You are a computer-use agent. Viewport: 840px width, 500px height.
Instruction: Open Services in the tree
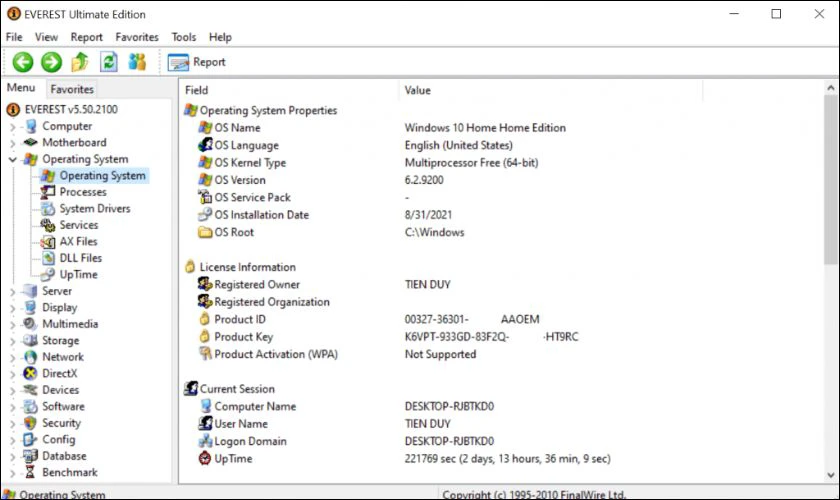click(x=78, y=225)
